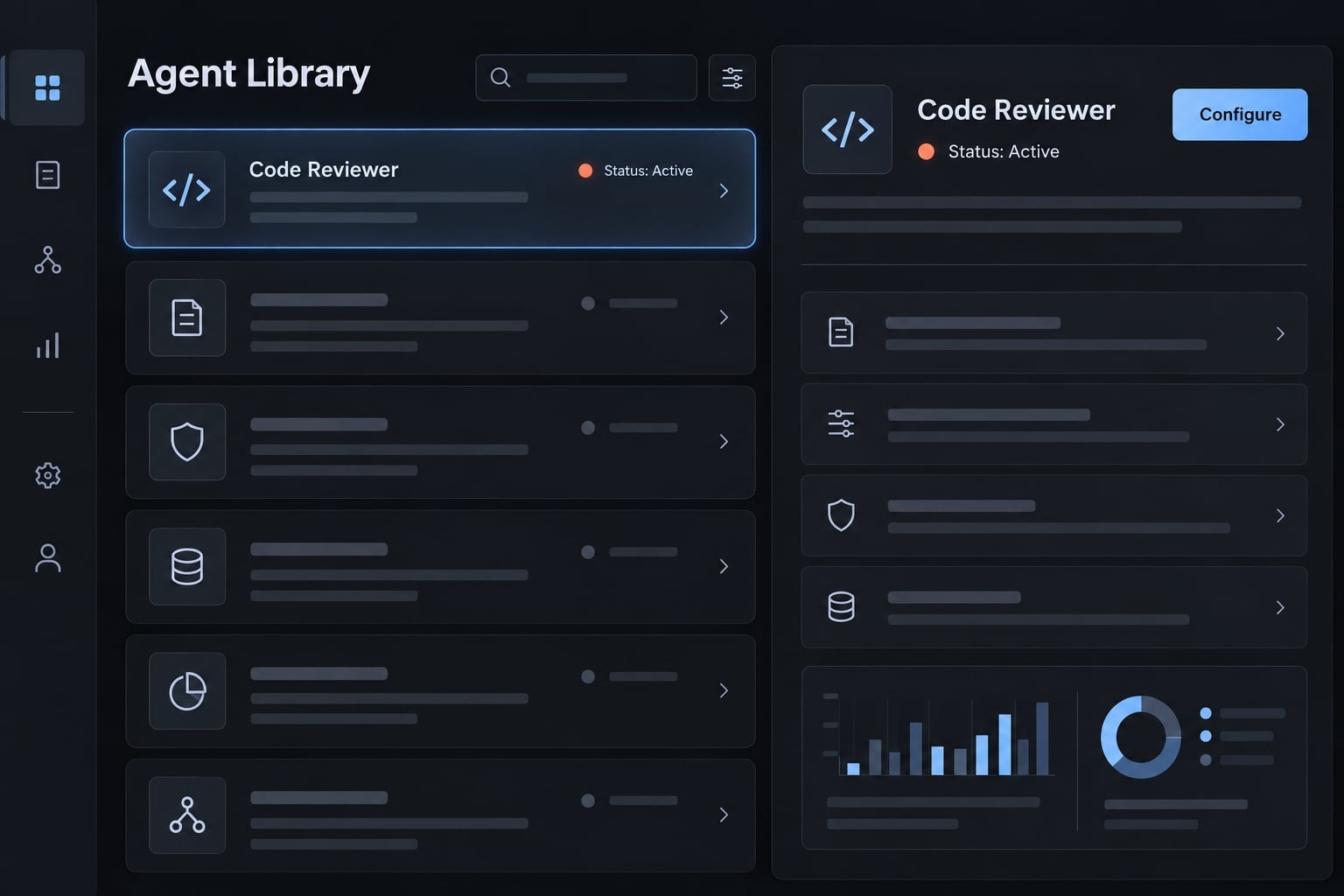
Task: Click "Status: Active" in the details panel header
Action: click(1004, 151)
